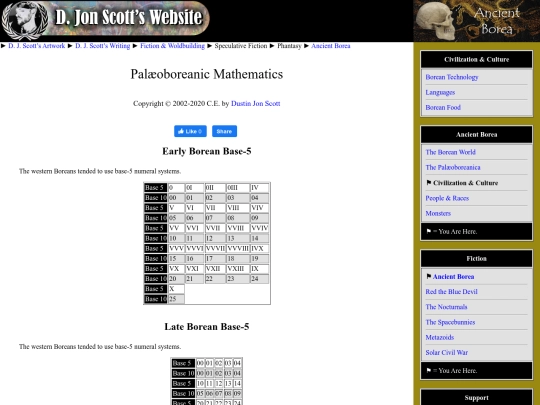Click the Civilization & Culture panel header

(x=476, y=59)
